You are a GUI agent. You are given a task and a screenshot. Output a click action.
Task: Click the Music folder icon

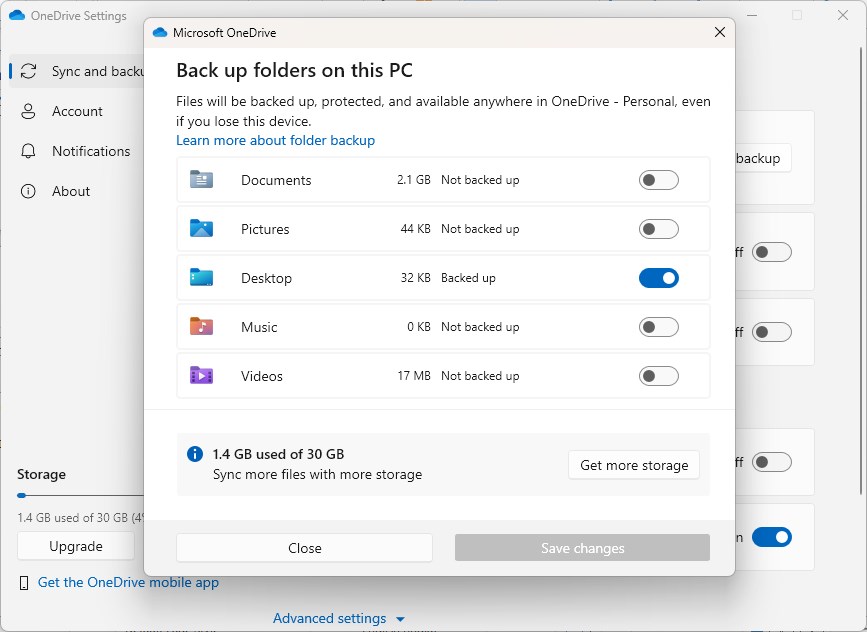201,327
